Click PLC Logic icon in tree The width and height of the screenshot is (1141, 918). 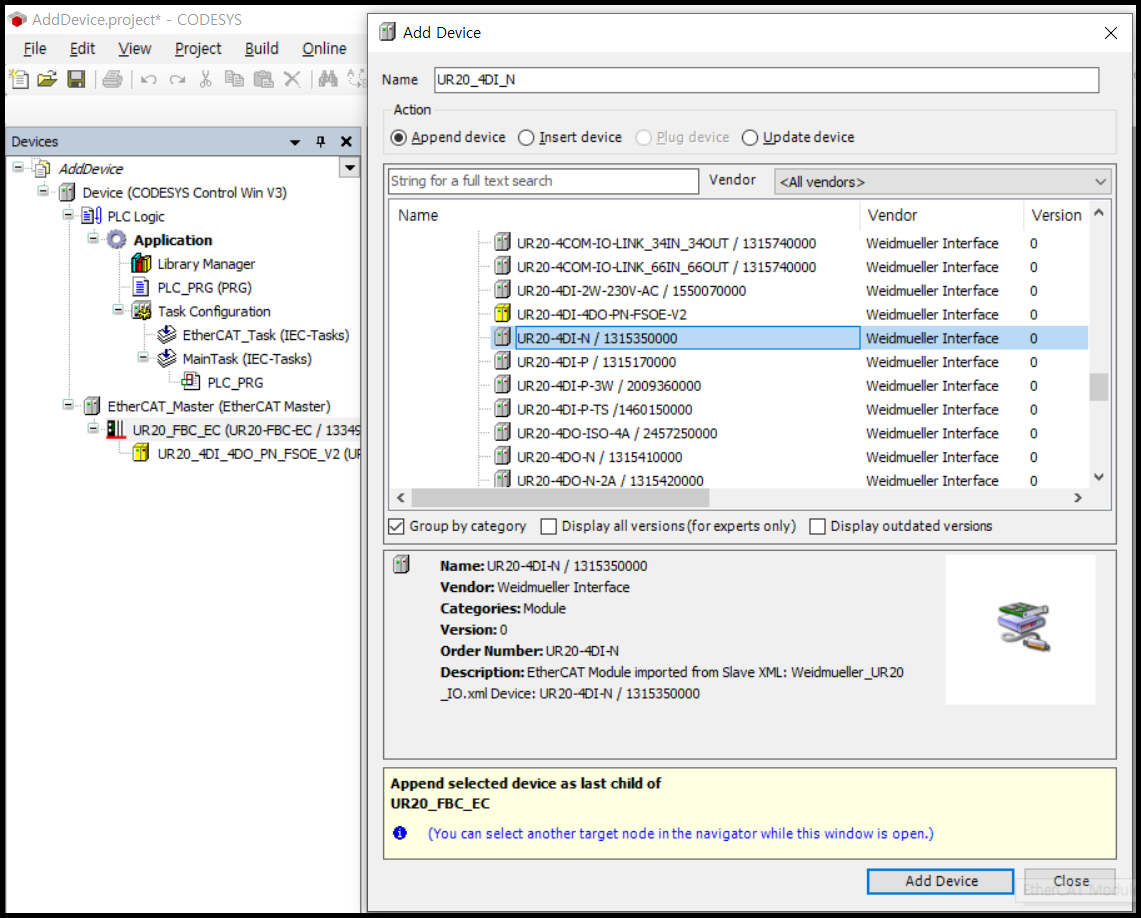coord(92,216)
